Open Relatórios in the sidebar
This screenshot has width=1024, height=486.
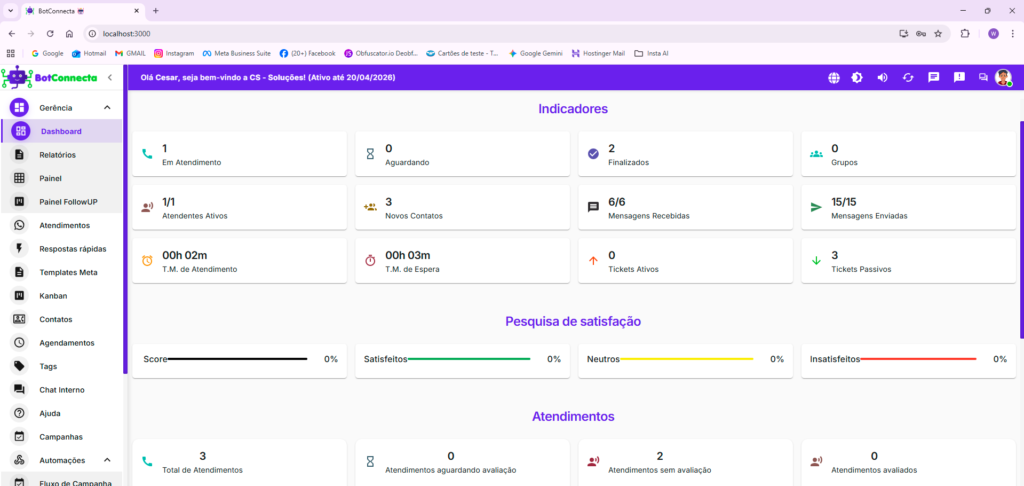[61, 155]
